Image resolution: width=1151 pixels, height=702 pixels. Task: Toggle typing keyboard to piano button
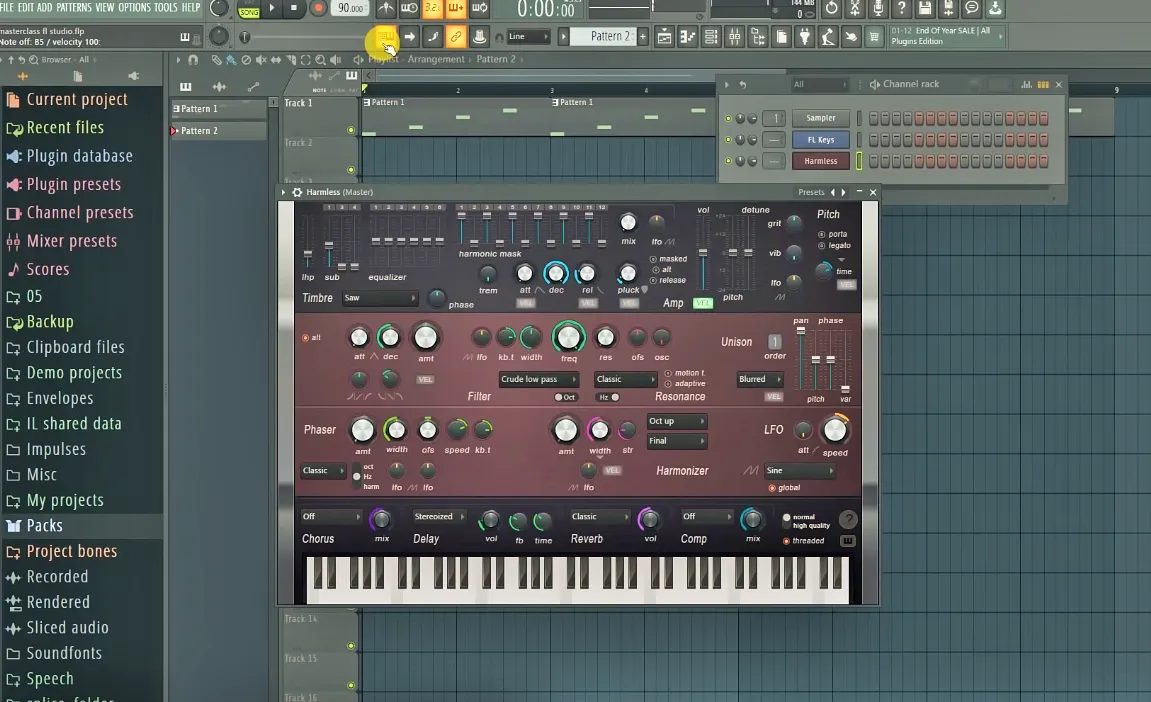[385, 36]
